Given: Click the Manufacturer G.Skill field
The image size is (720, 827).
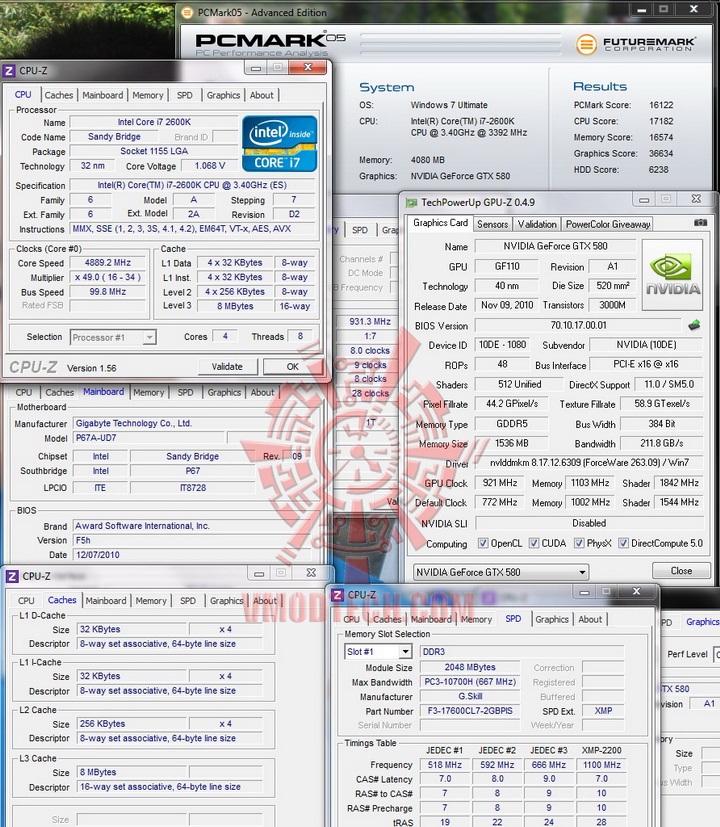Looking at the screenshot, I should tap(469, 696).
